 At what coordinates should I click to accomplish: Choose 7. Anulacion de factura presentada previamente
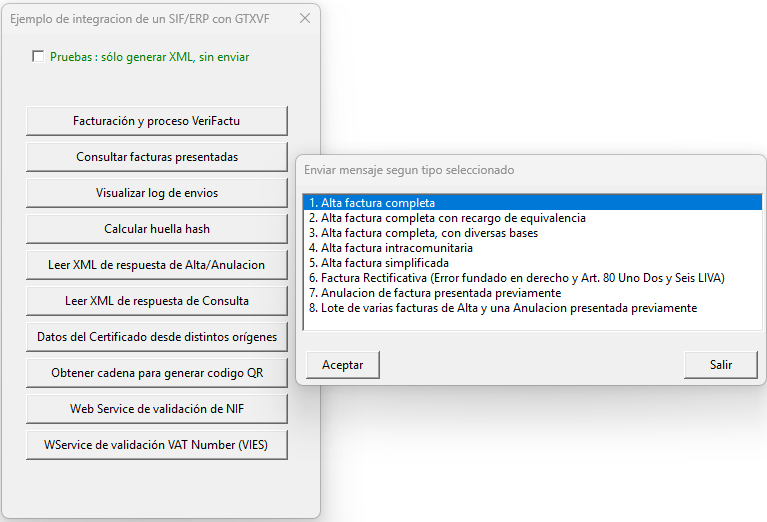pyautogui.click(x=434, y=293)
